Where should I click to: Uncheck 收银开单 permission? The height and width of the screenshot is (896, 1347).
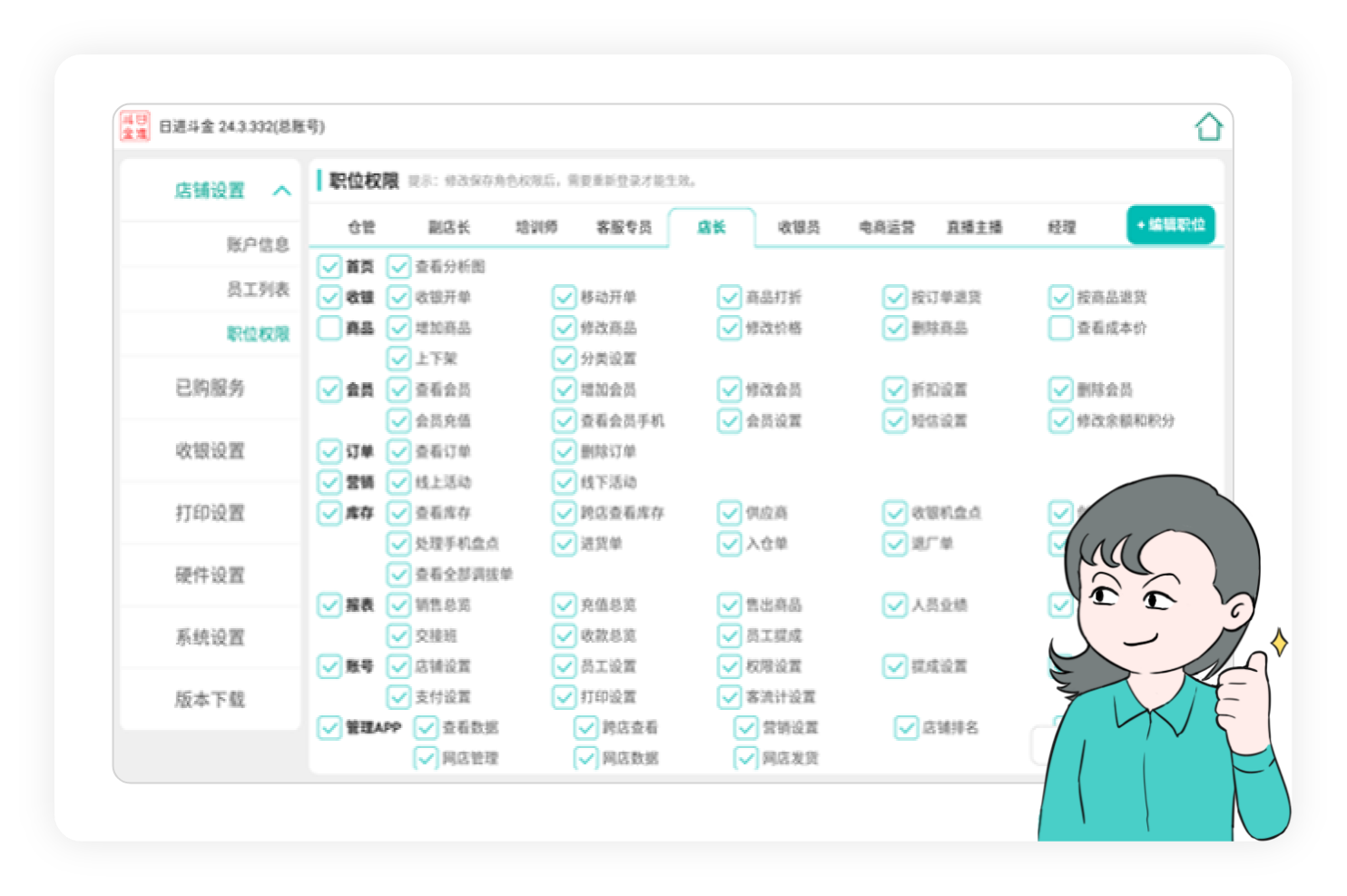[398, 298]
